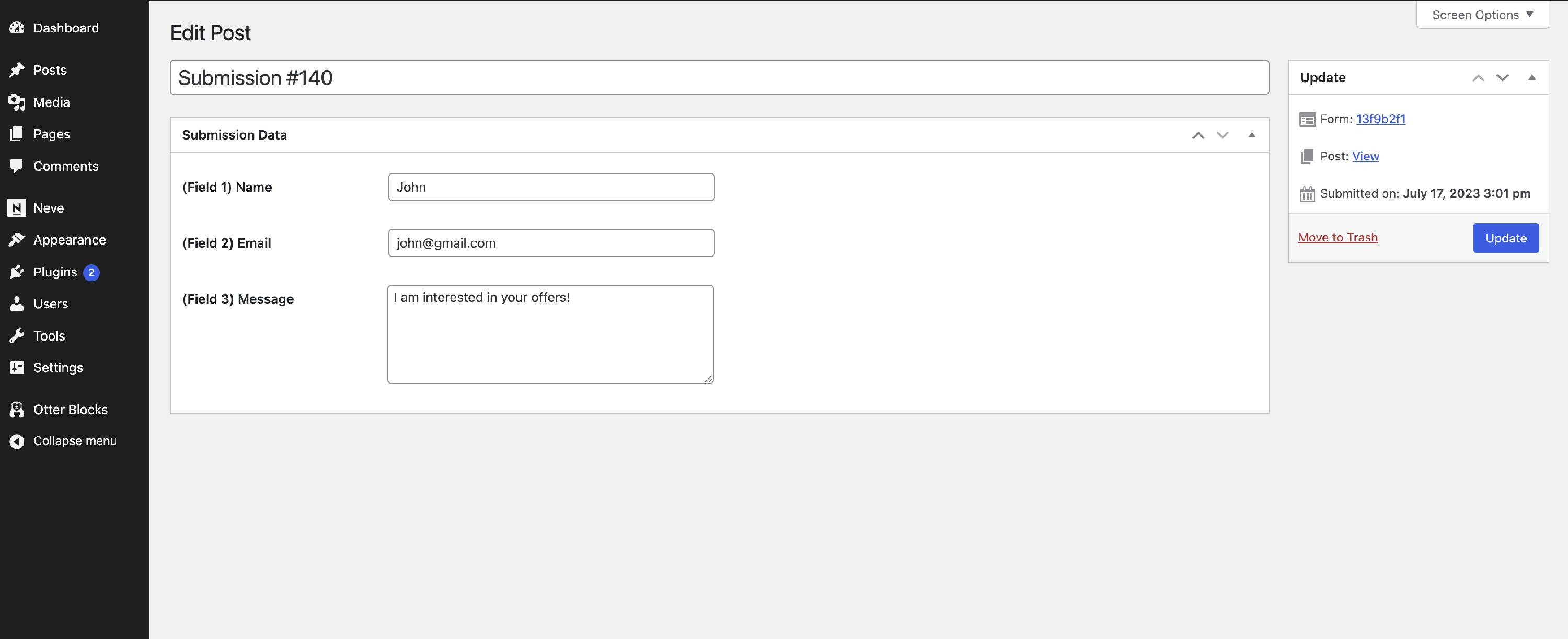The image size is (1568, 639).
Task: Toggle the Submission Data panel triangle
Action: click(1251, 135)
